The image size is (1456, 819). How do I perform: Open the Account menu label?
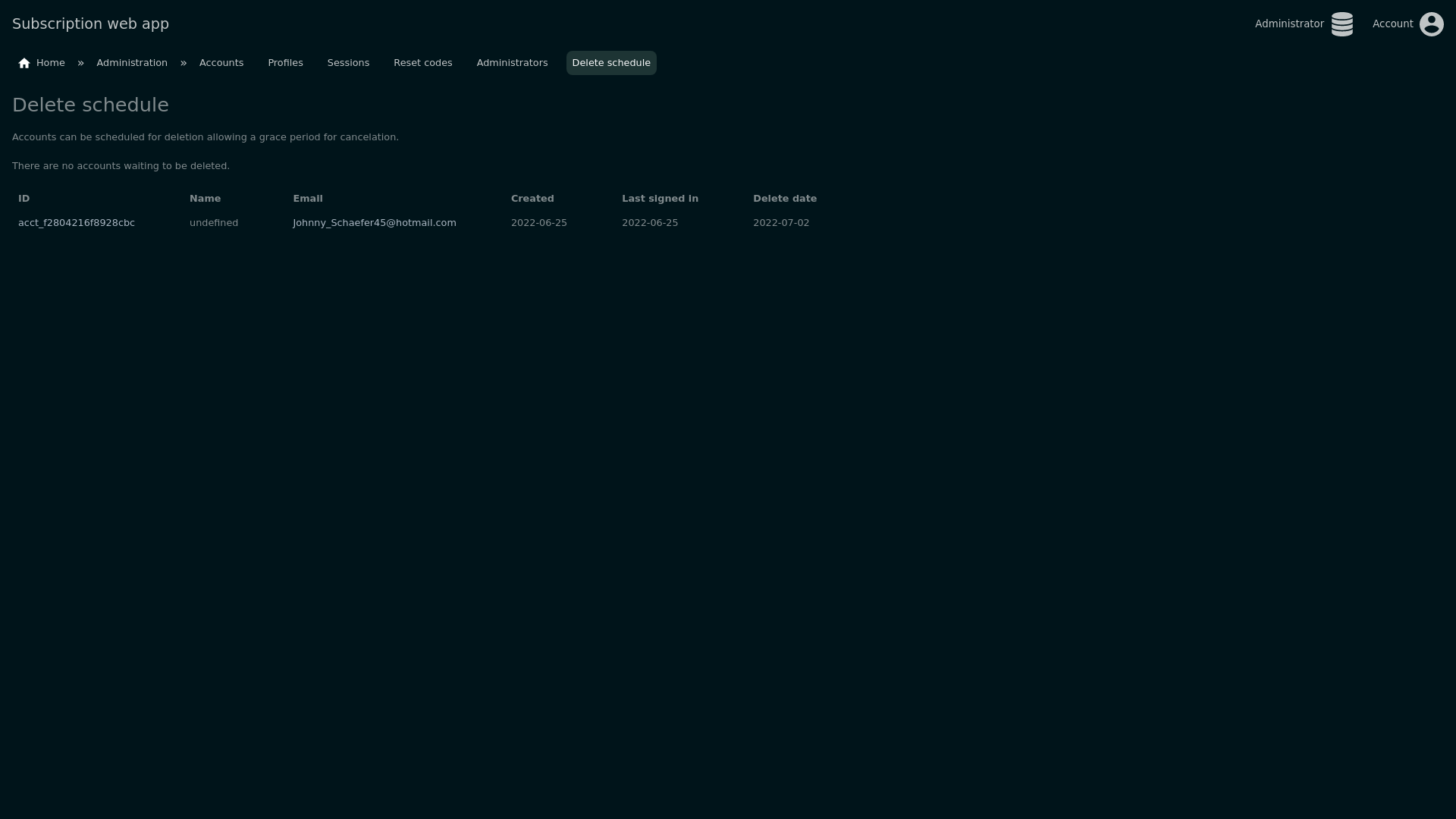(1392, 24)
